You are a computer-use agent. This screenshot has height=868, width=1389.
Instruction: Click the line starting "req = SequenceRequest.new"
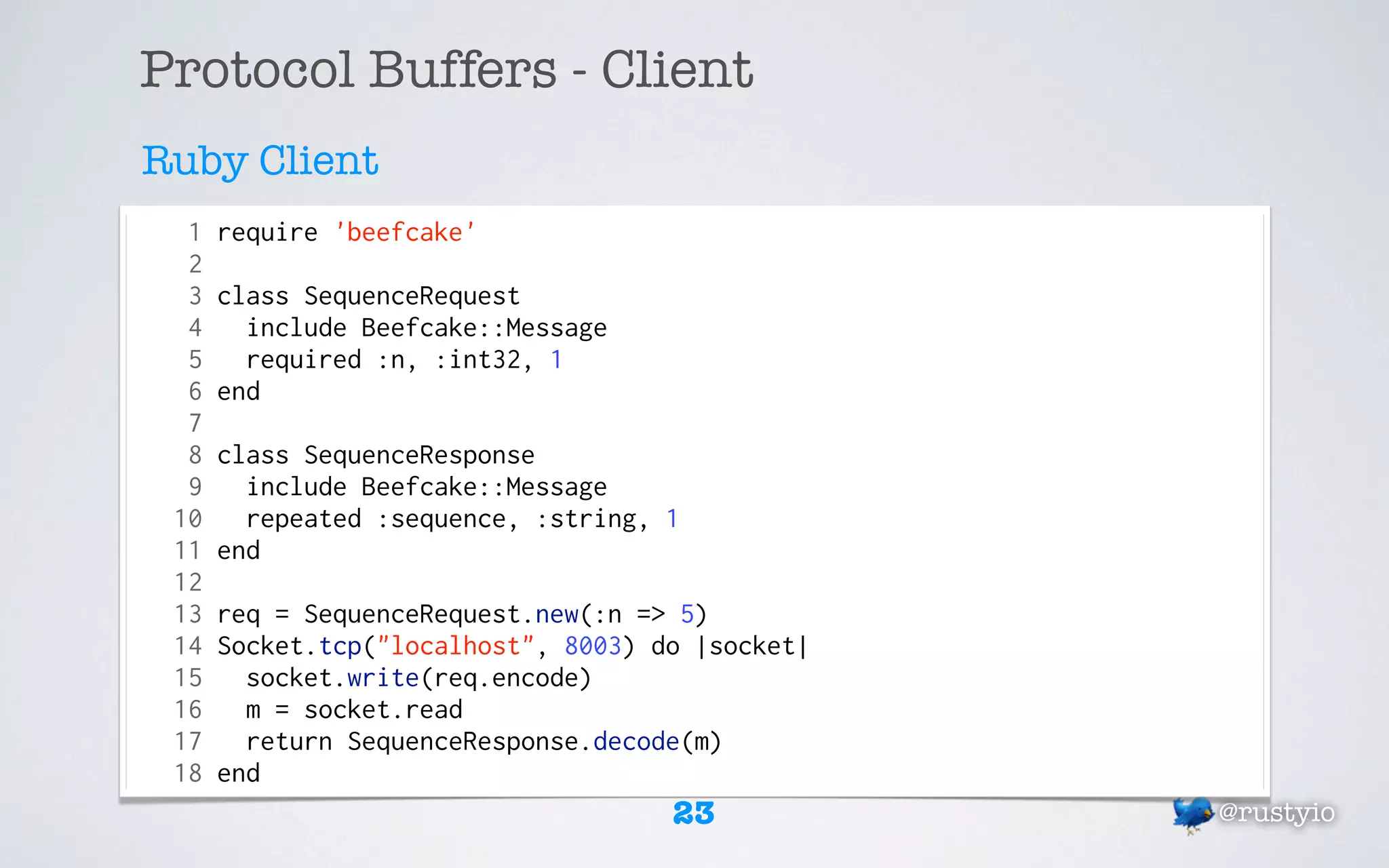coord(462,614)
